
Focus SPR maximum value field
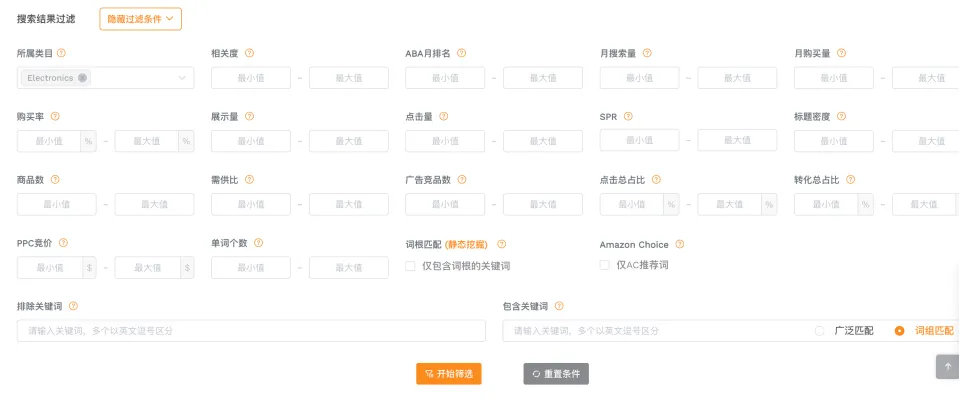tap(737, 140)
